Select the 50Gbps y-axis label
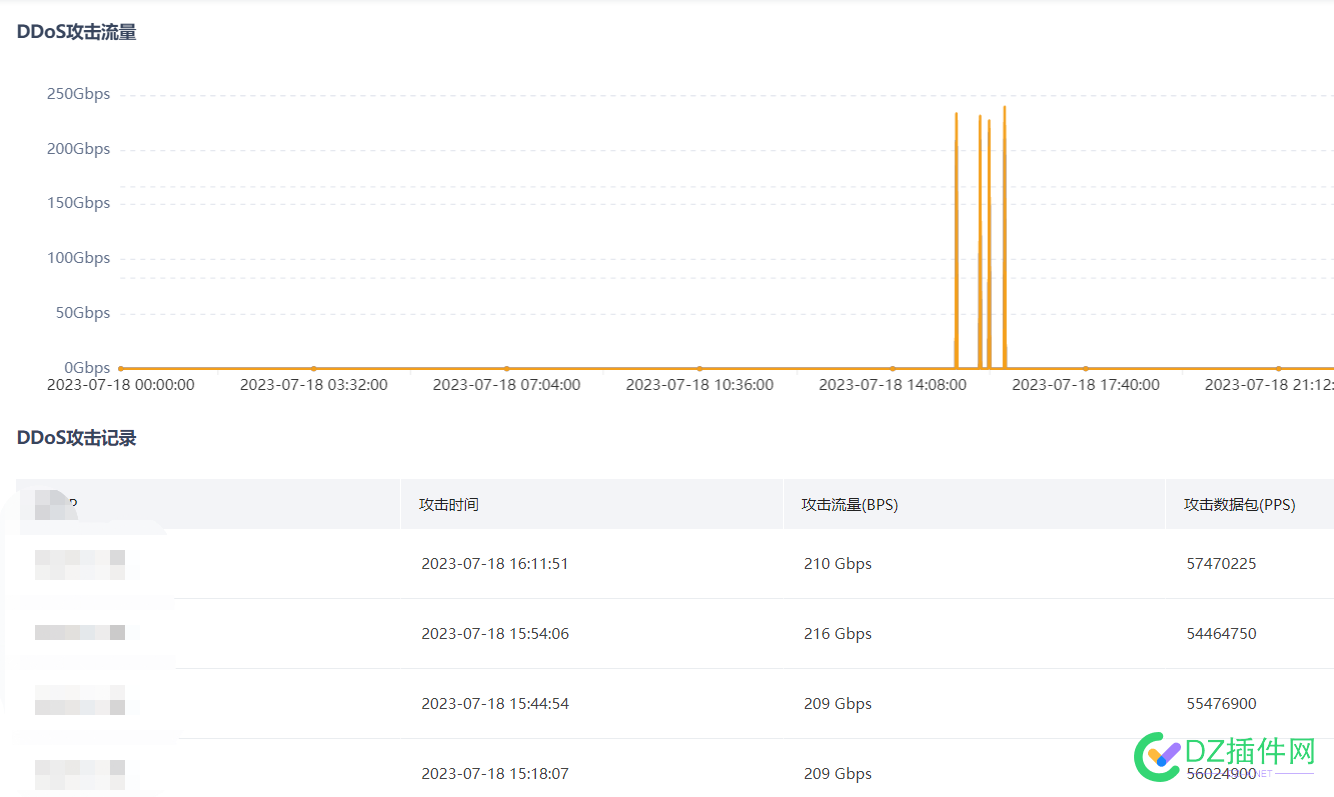Screen dimensions: 1334x797 (82, 313)
